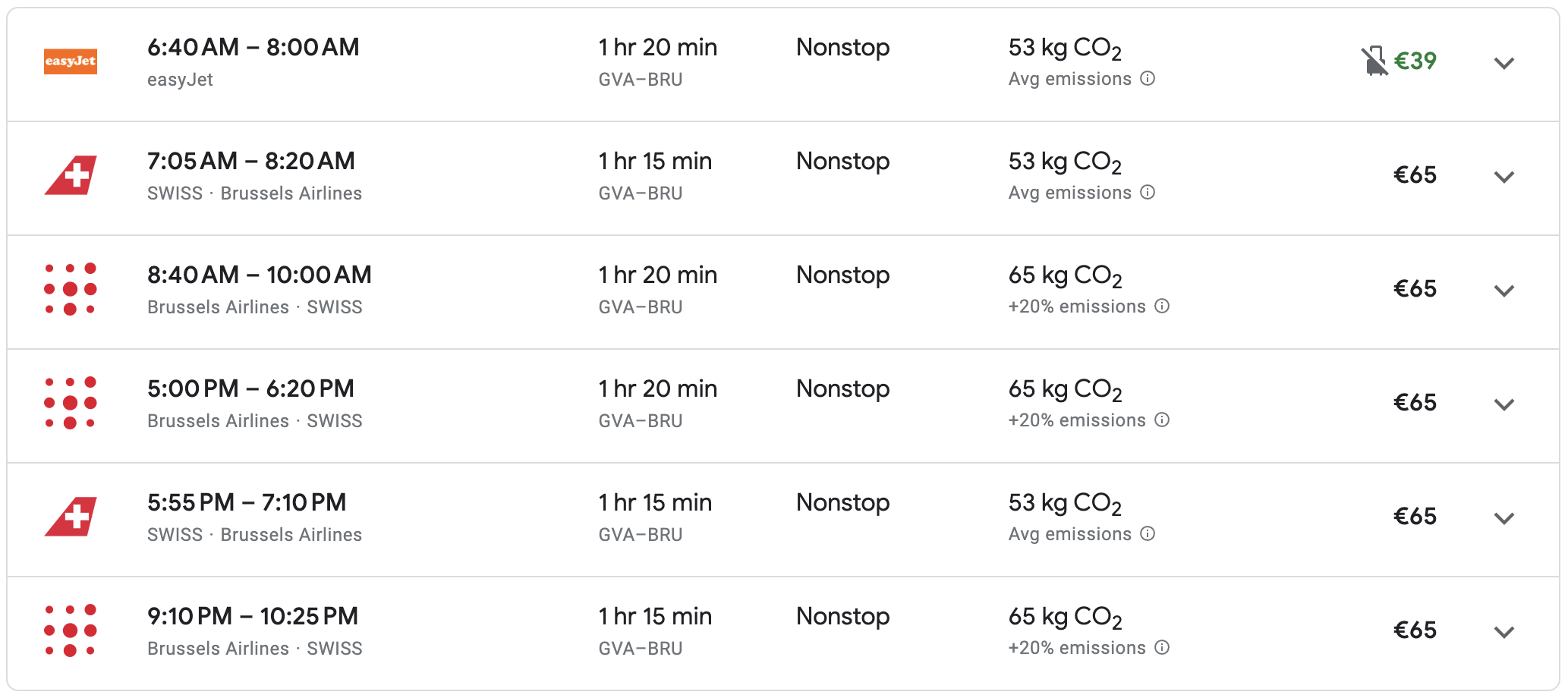Expand the 5:55 PM flight details chevron
This screenshot has height=698, width=1568.
click(x=1503, y=518)
